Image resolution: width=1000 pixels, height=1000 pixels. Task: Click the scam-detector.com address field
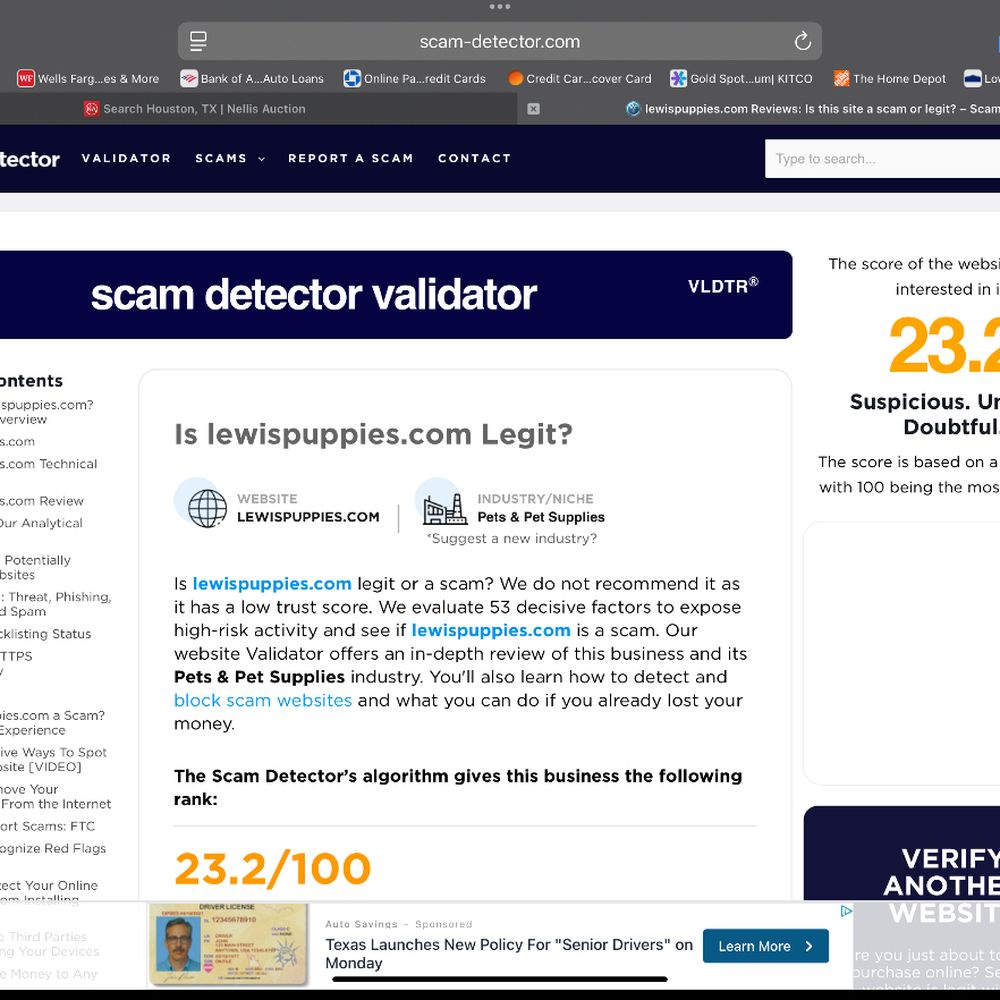pos(499,41)
